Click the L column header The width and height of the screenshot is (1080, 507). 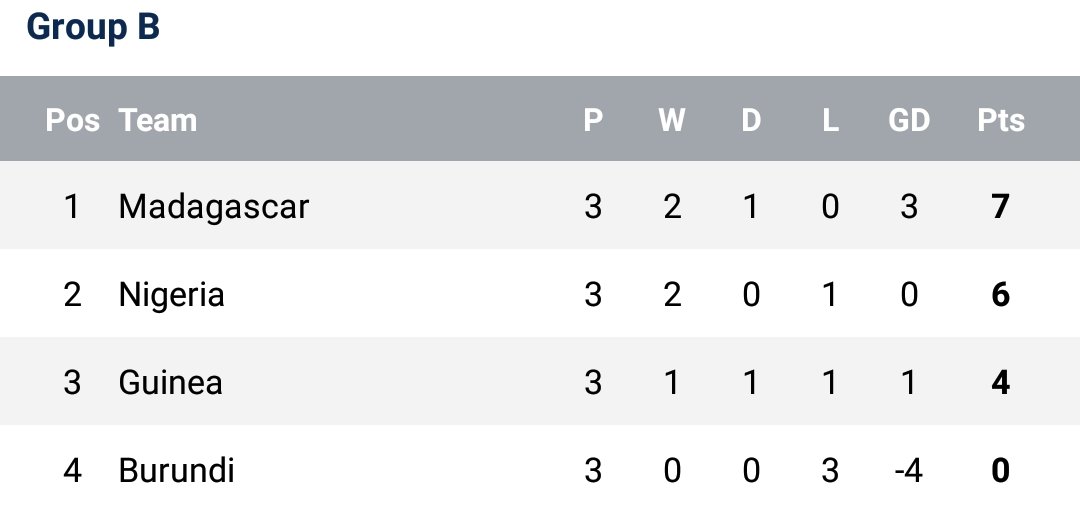pyautogui.click(x=830, y=121)
